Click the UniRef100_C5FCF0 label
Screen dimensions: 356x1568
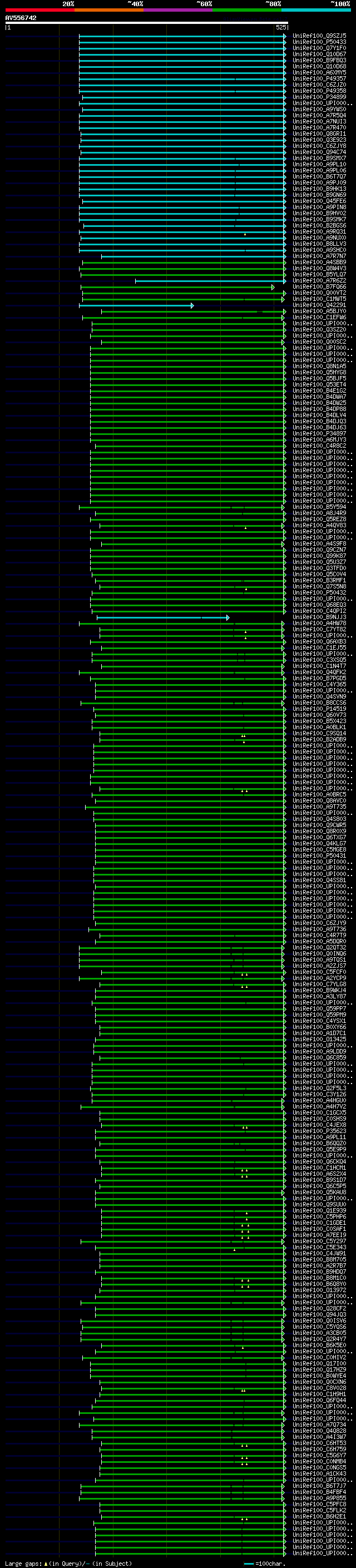click(319, 972)
